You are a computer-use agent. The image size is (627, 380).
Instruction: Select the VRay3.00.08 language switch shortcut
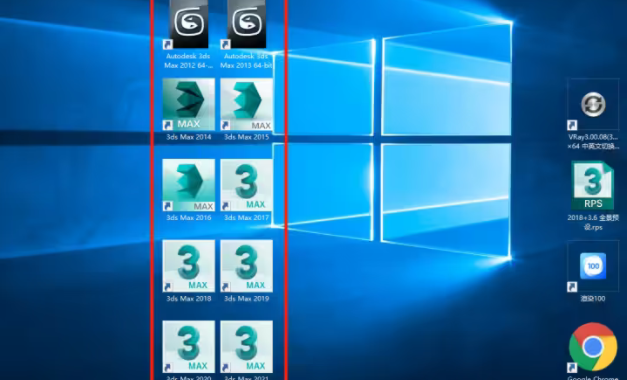pyautogui.click(x=593, y=104)
